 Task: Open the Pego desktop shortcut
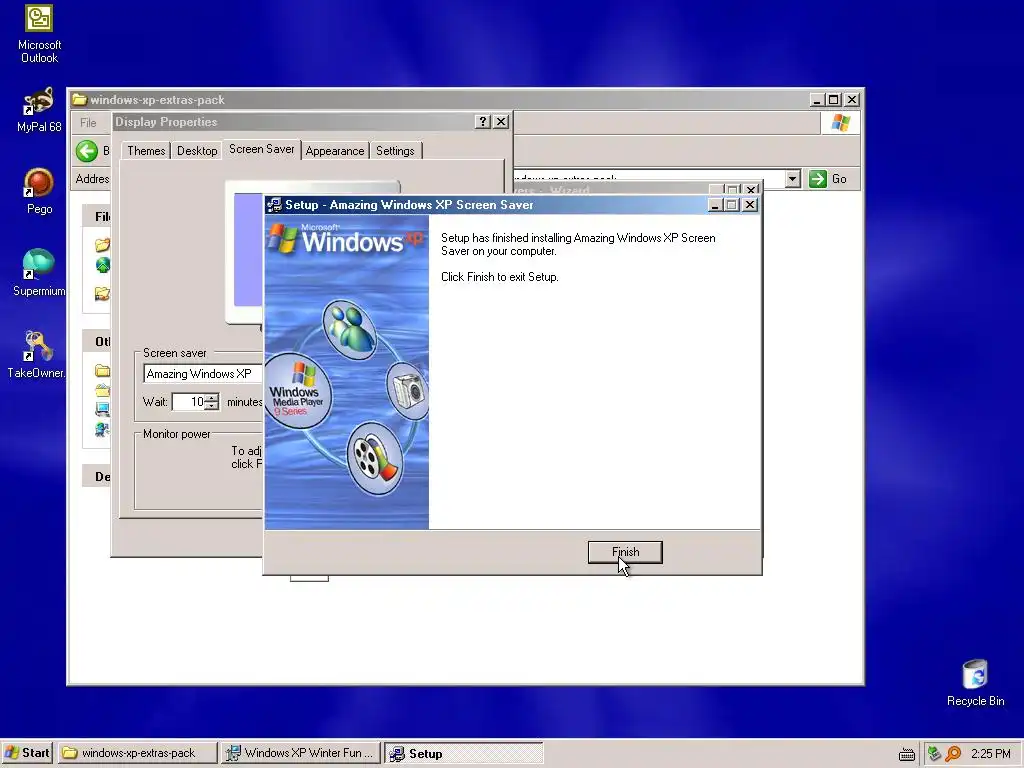click(x=39, y=192)
